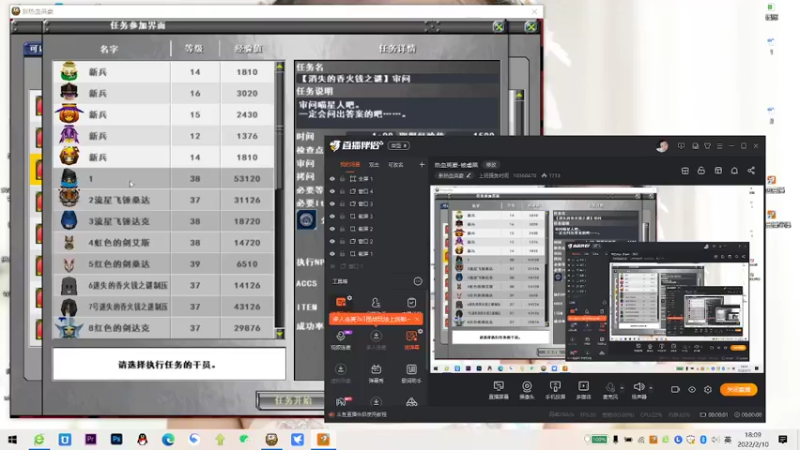The height and width of the screenshot is (450, 800).
Task: Select 5红色的剑桑达 agent row
Action: 163,264
